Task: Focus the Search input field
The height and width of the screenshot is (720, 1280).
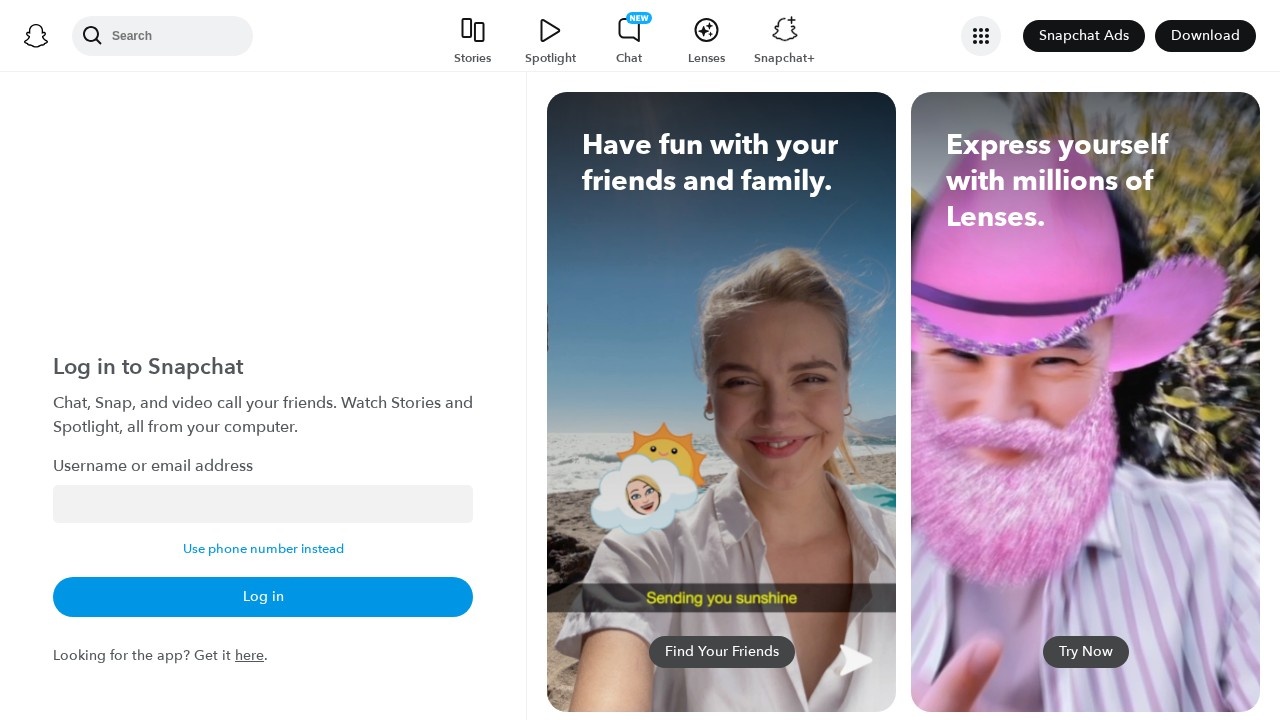Action: pos(162,36)
